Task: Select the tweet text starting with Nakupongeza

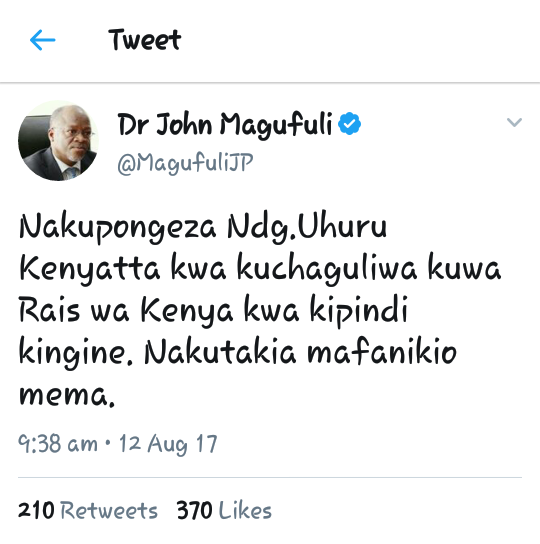Action: tap(260, 309)
